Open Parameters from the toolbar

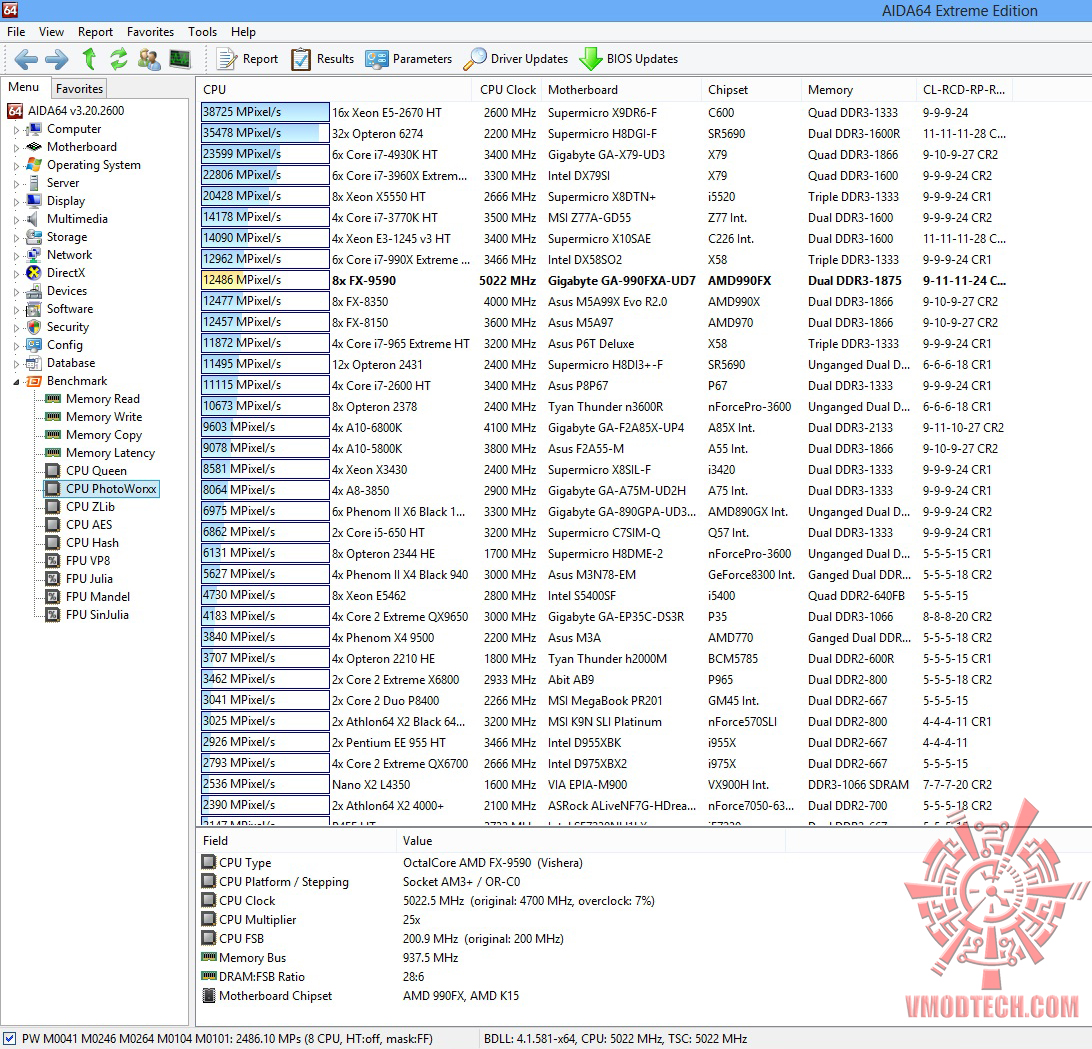coord(409,59)
